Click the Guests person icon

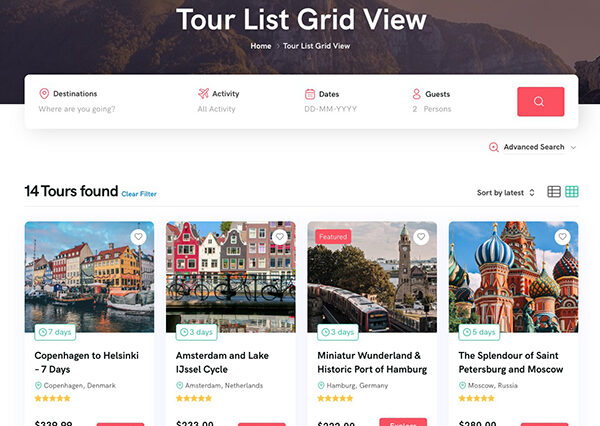coord(416,94)
